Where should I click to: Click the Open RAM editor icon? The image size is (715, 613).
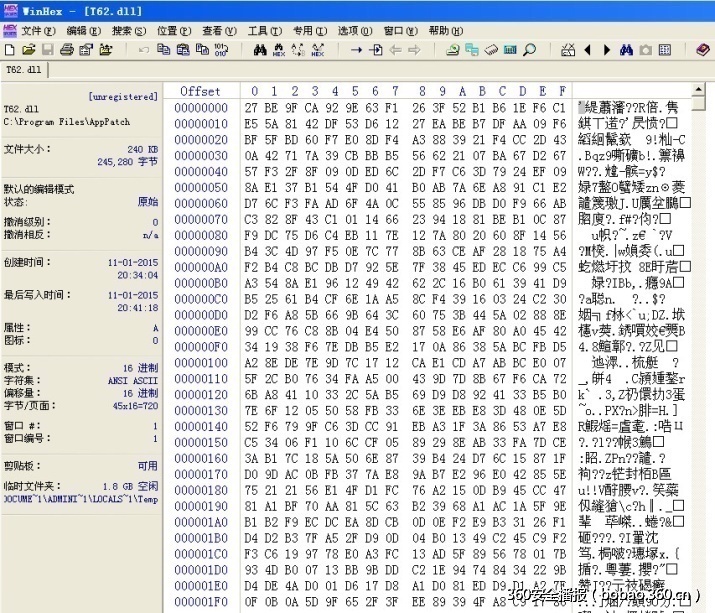pos(491,49)
